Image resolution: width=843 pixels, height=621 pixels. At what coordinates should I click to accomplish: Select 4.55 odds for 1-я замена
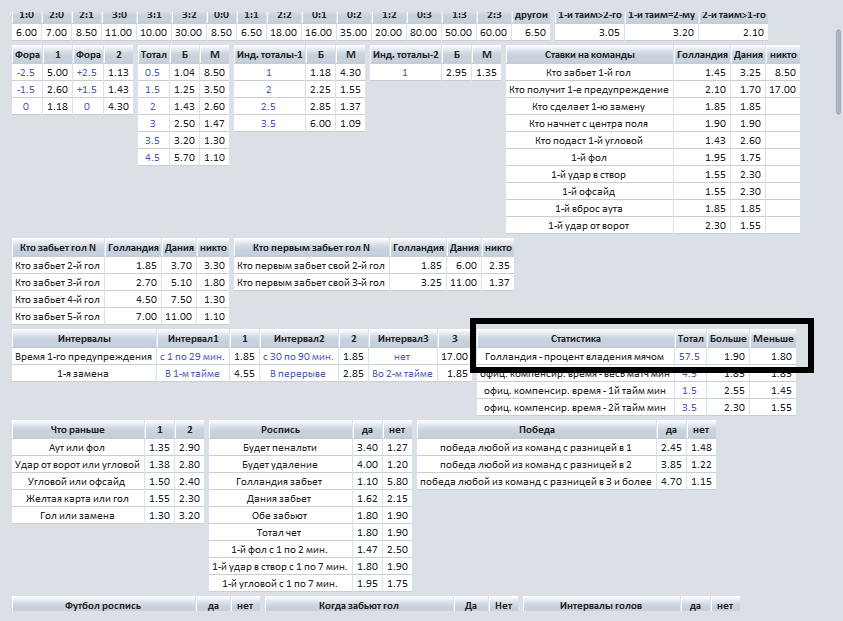pos(244,374)
